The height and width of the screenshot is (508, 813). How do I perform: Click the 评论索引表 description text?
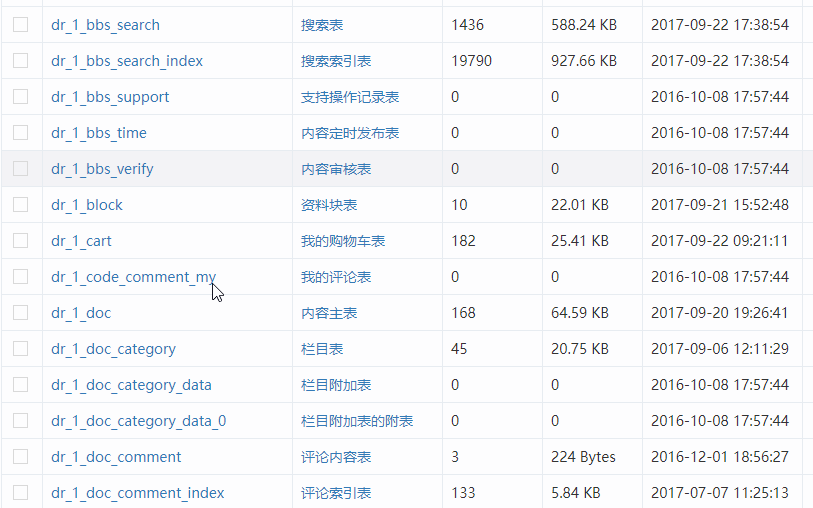point(336,493)
